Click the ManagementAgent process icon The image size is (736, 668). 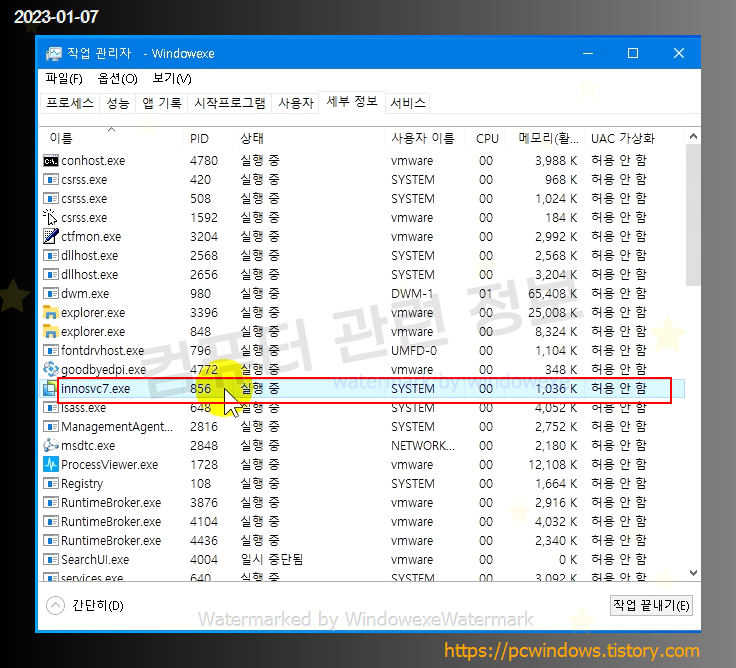tap(51, 427)
